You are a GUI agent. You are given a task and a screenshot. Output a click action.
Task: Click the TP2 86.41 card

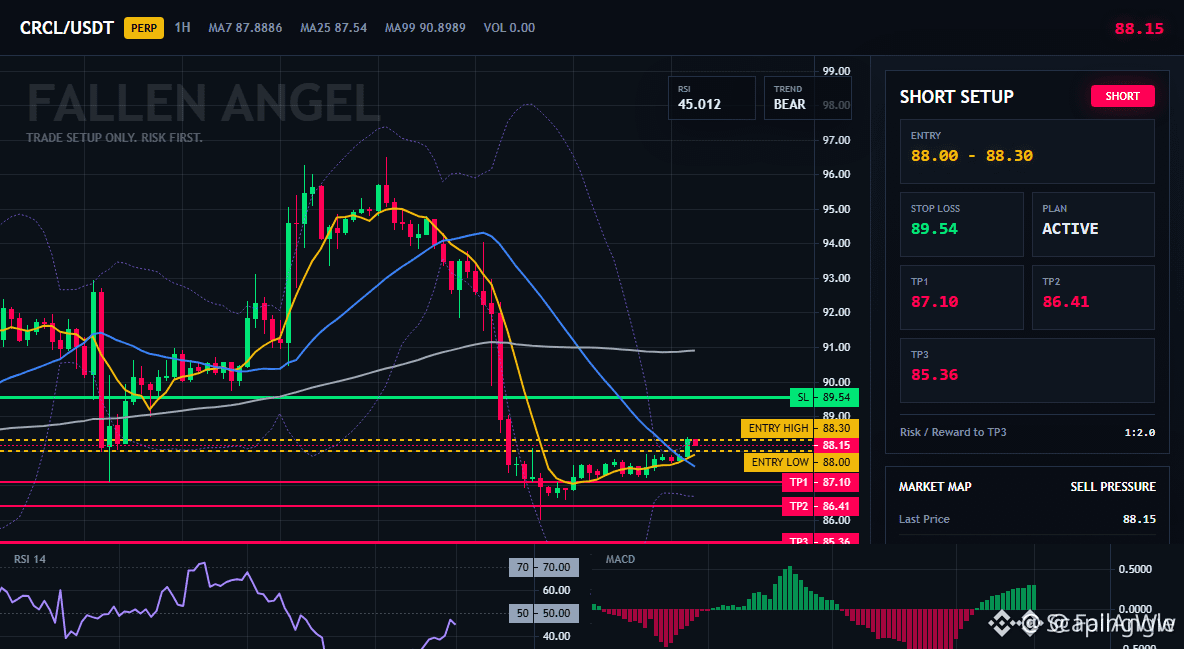(x=1093, y=297)
